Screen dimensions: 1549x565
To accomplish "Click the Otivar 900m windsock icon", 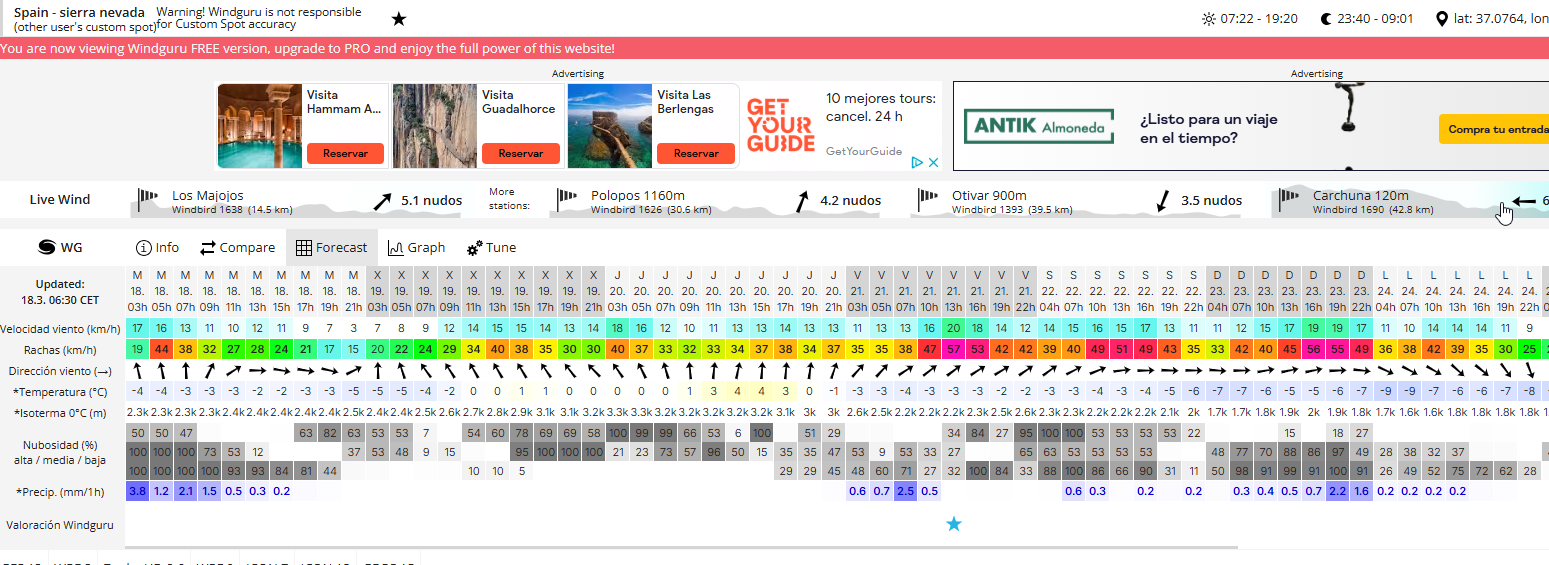I will pyautogui.click(x=929, y=197).
